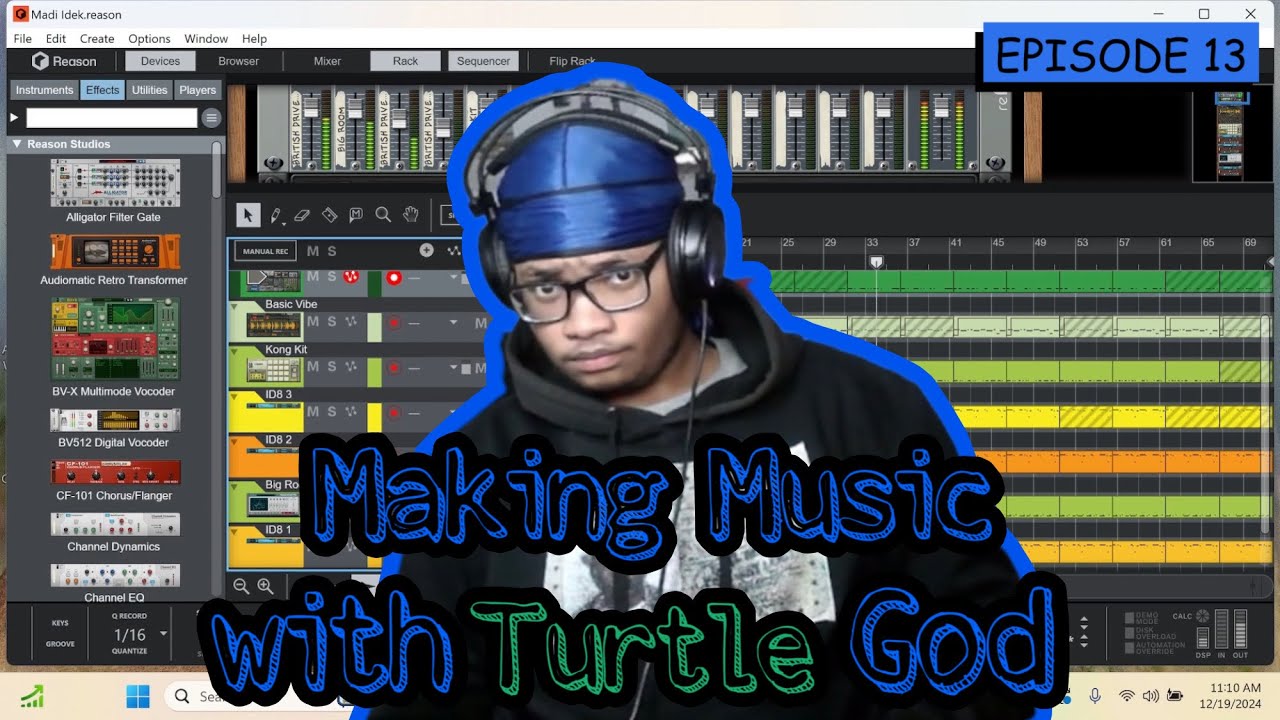Click the BV-X Multimode Vocoder device image

pos(115,340)
